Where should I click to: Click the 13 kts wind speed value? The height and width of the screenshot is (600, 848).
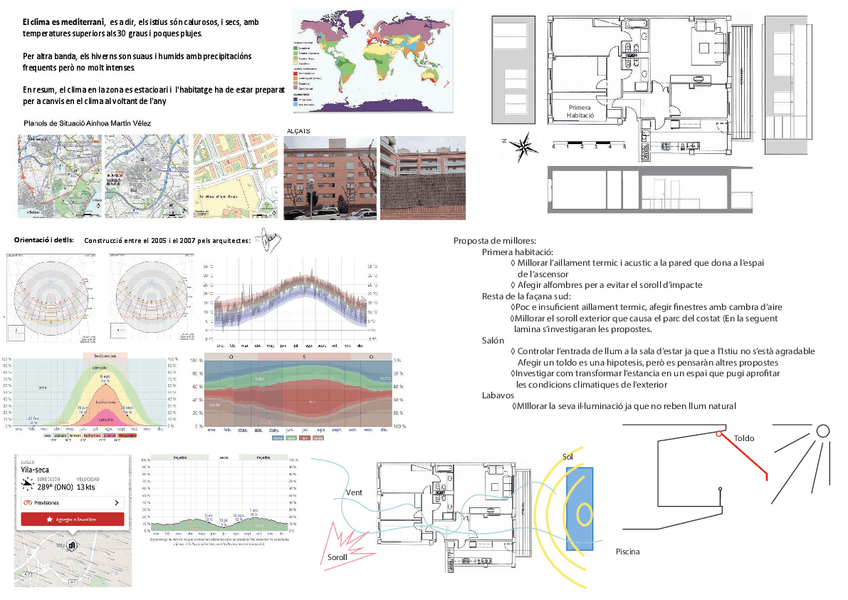coord(86,487)
